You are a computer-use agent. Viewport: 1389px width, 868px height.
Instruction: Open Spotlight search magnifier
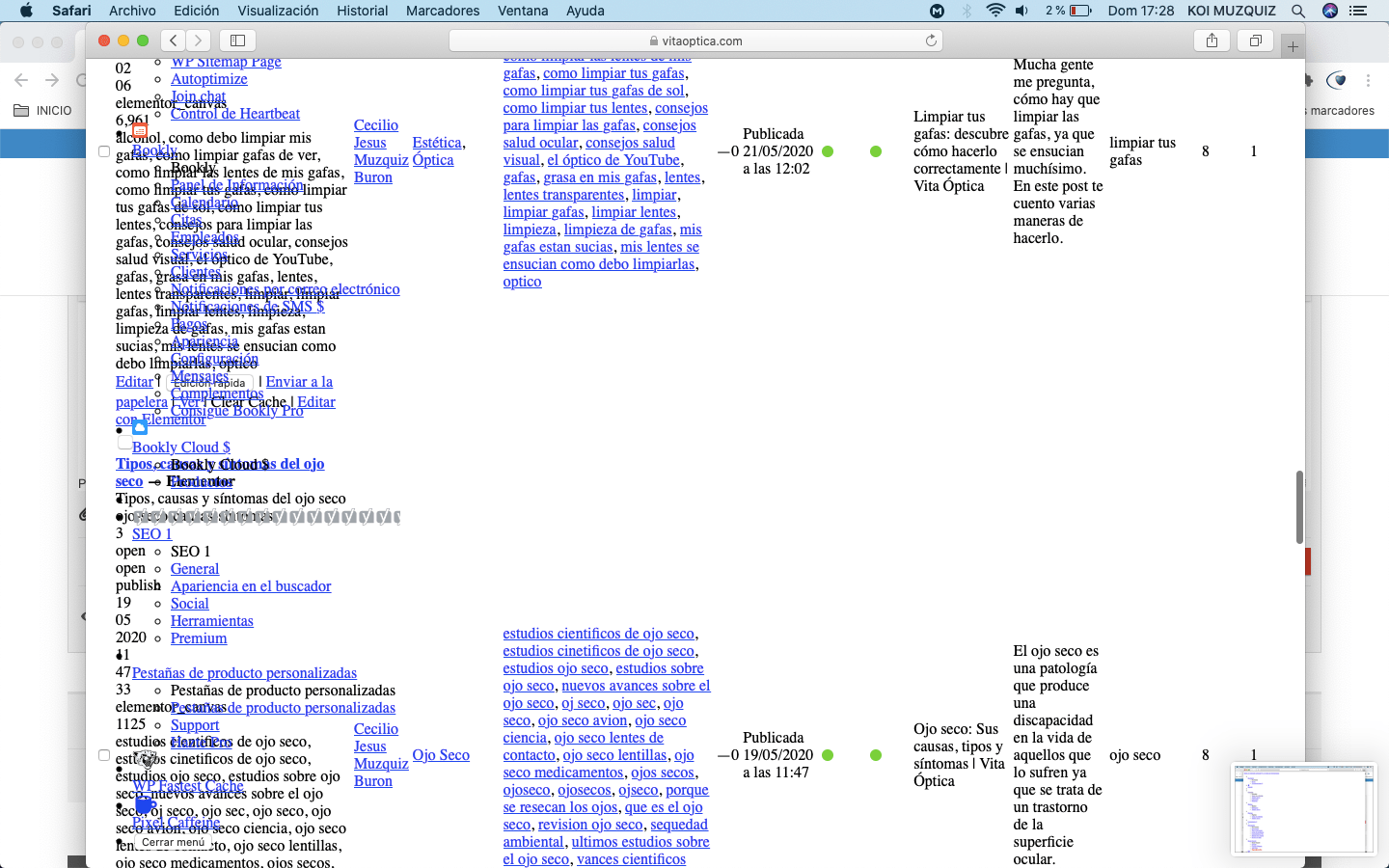[1298, 11]
